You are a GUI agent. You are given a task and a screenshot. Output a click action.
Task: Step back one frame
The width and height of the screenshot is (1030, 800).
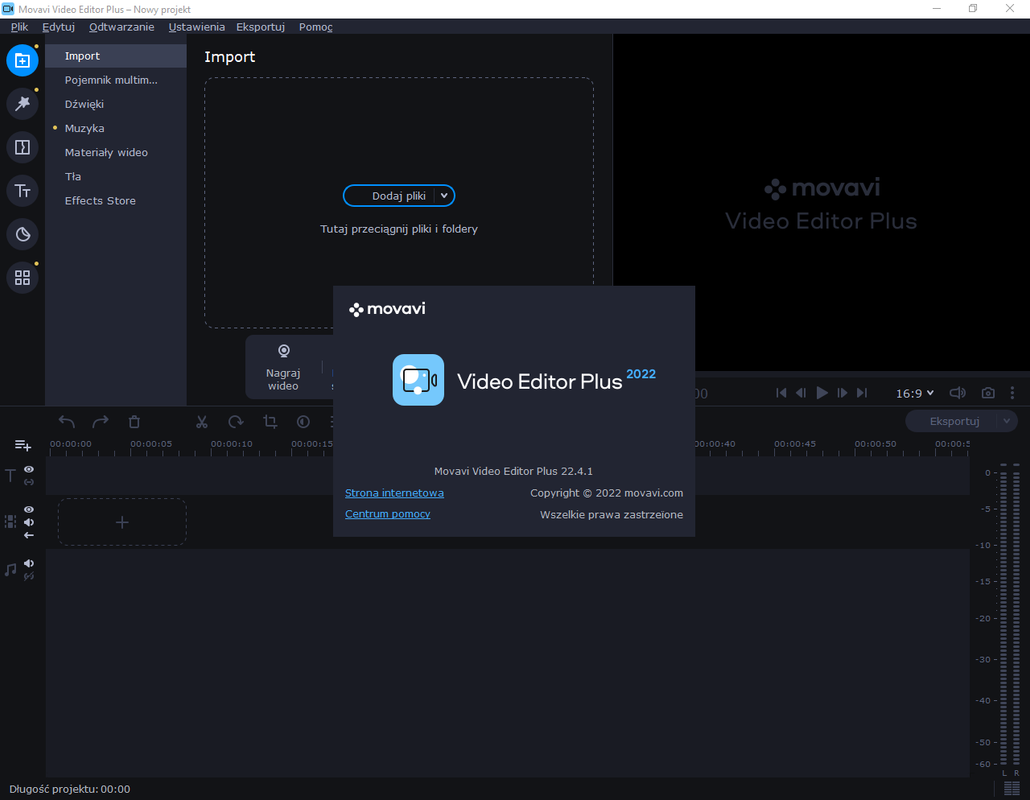click(801, 393)
